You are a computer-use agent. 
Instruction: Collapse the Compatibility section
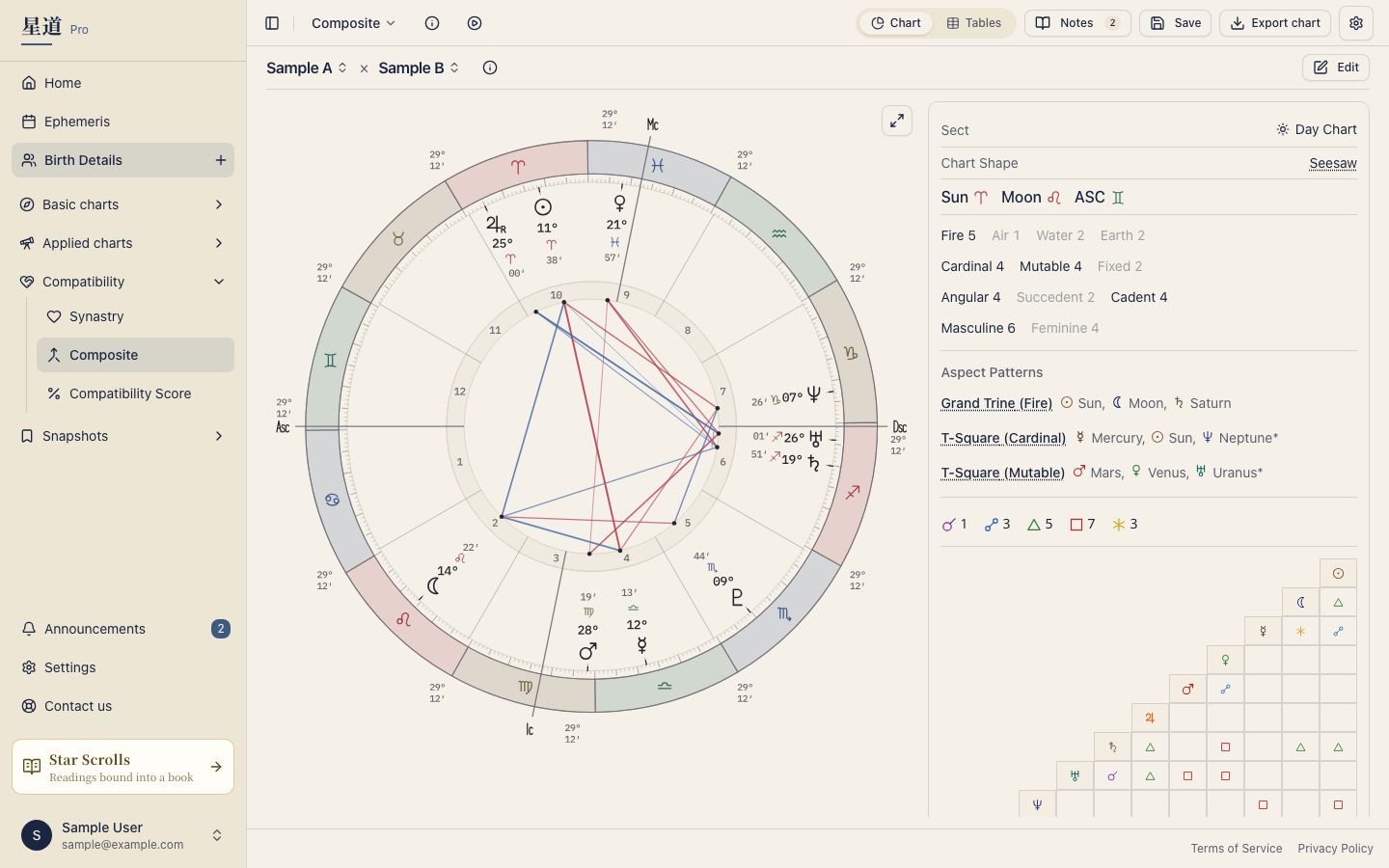[123, 282]
